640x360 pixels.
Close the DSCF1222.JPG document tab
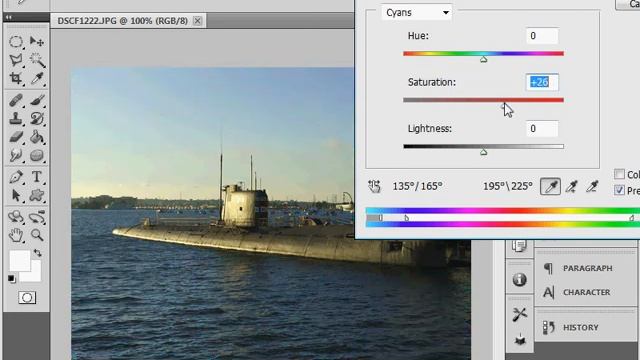(x=197, y=20)
